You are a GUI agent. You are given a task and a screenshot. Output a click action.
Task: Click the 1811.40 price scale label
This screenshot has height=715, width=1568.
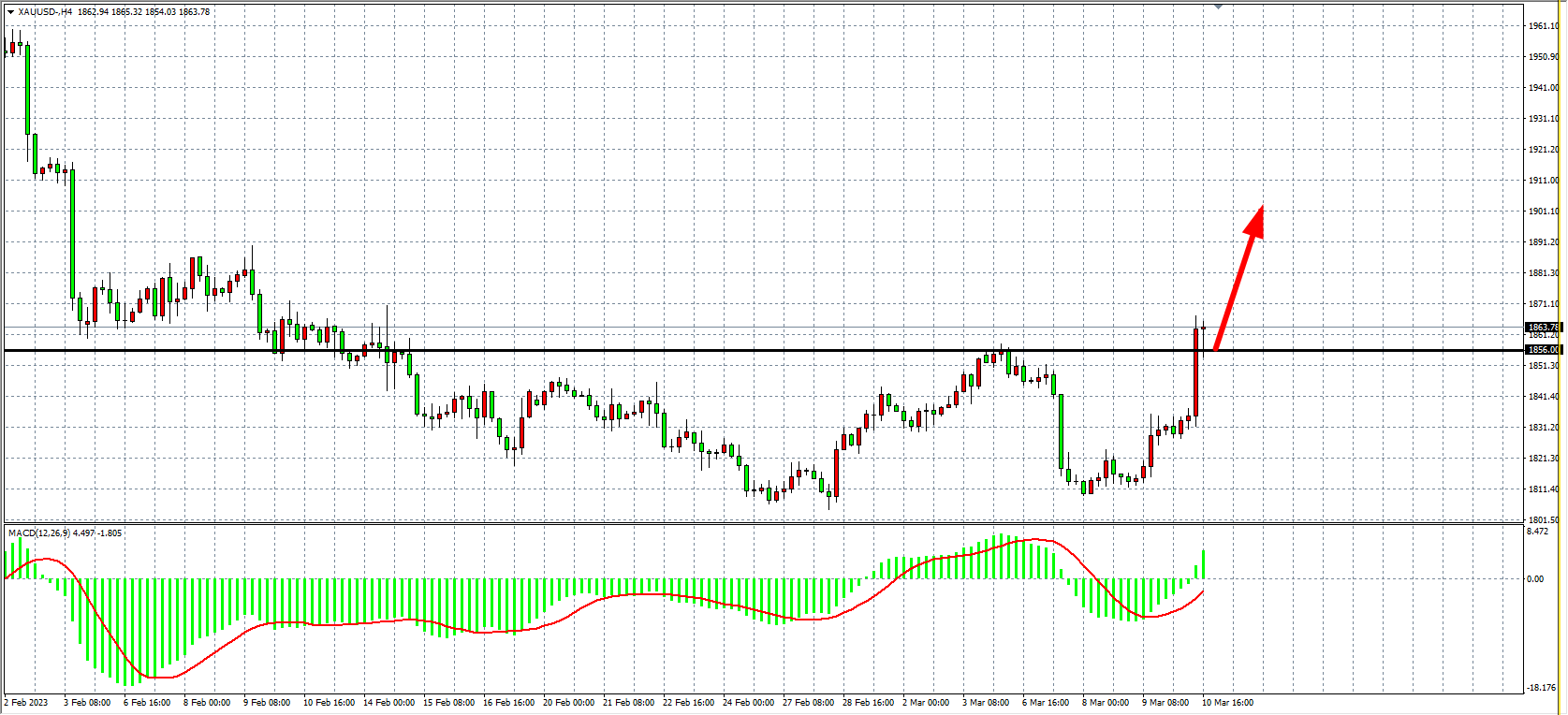tap(1543, 489)
